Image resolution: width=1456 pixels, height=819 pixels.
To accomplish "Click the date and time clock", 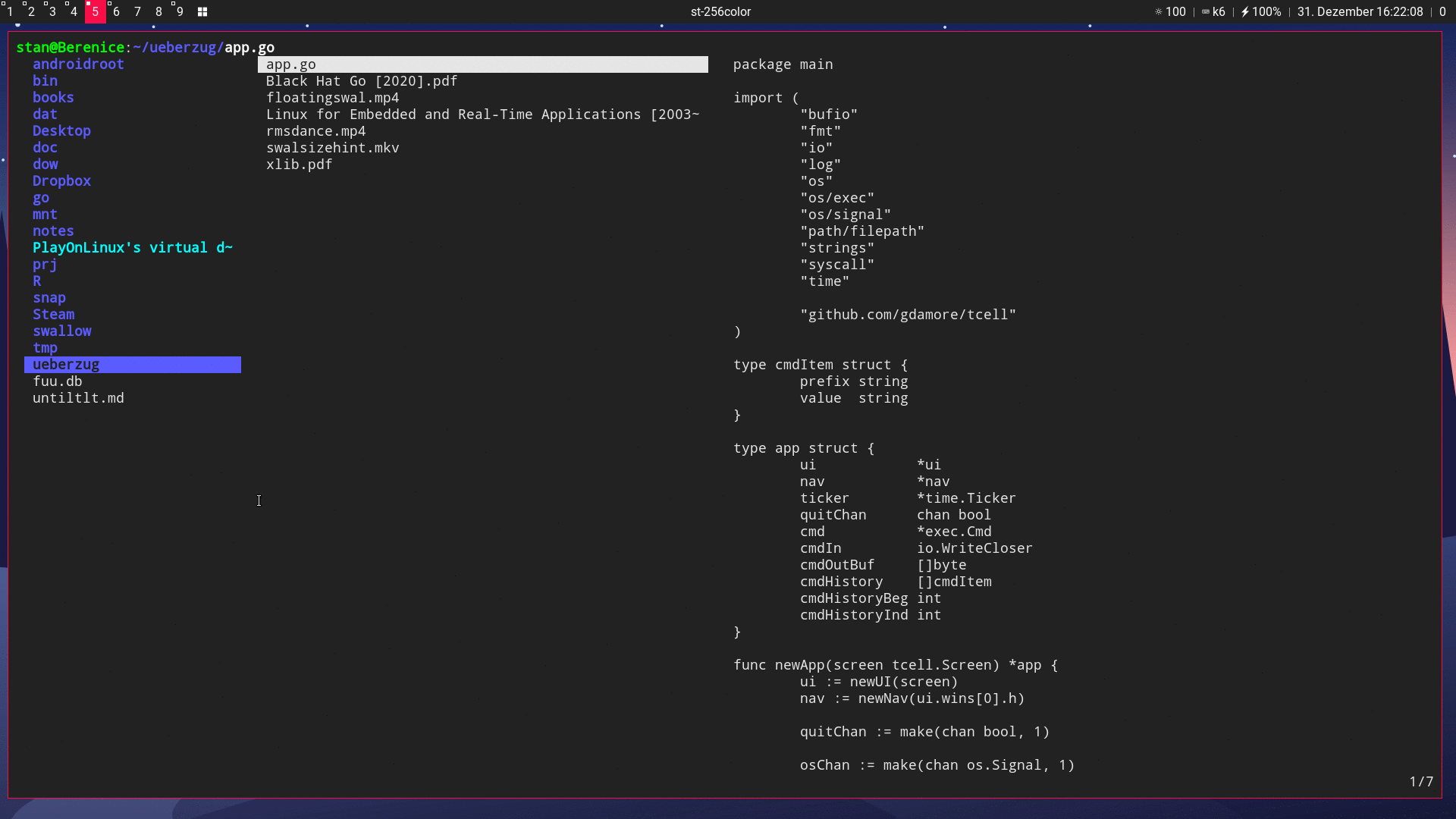I will tap(1360, 12).
